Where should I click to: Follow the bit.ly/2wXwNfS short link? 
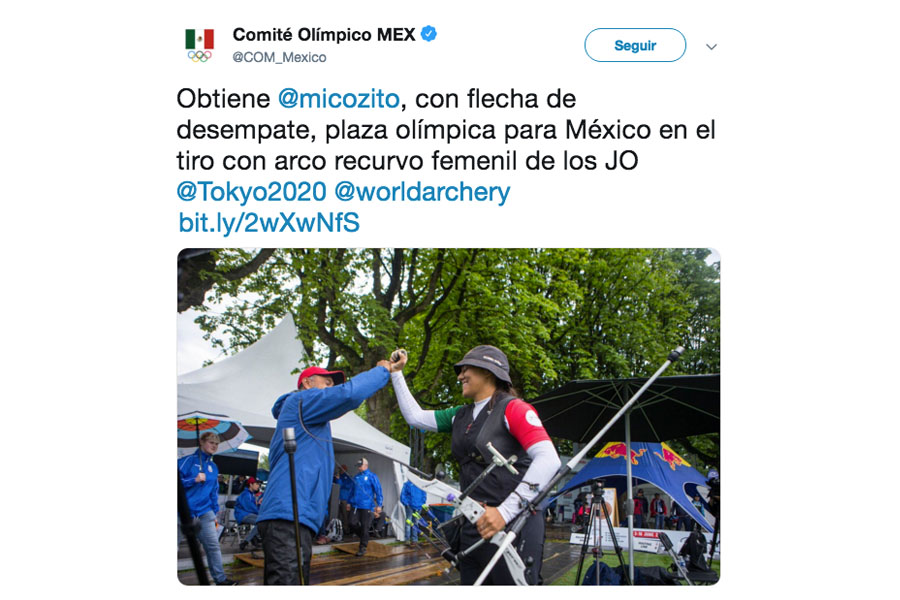[x=269, y=223]
